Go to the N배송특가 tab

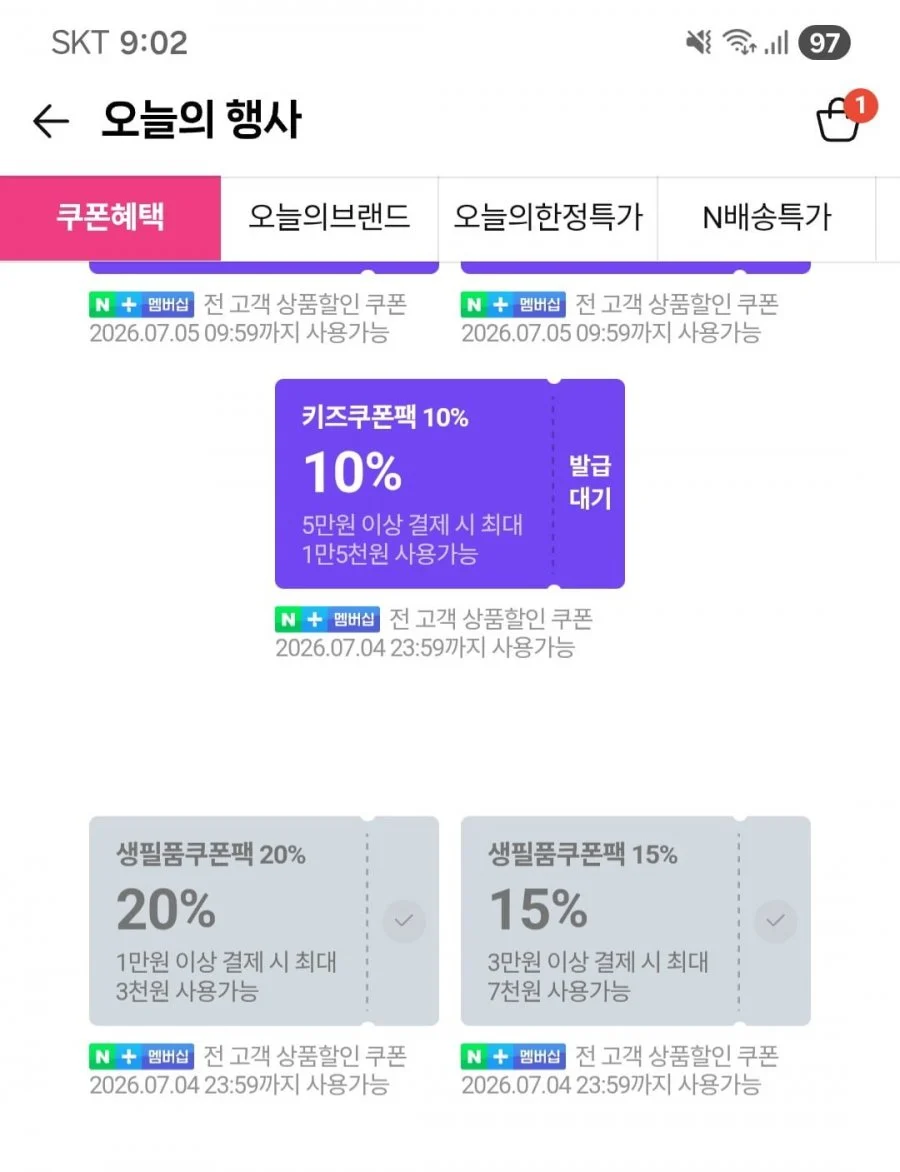(x=766, y=218)
